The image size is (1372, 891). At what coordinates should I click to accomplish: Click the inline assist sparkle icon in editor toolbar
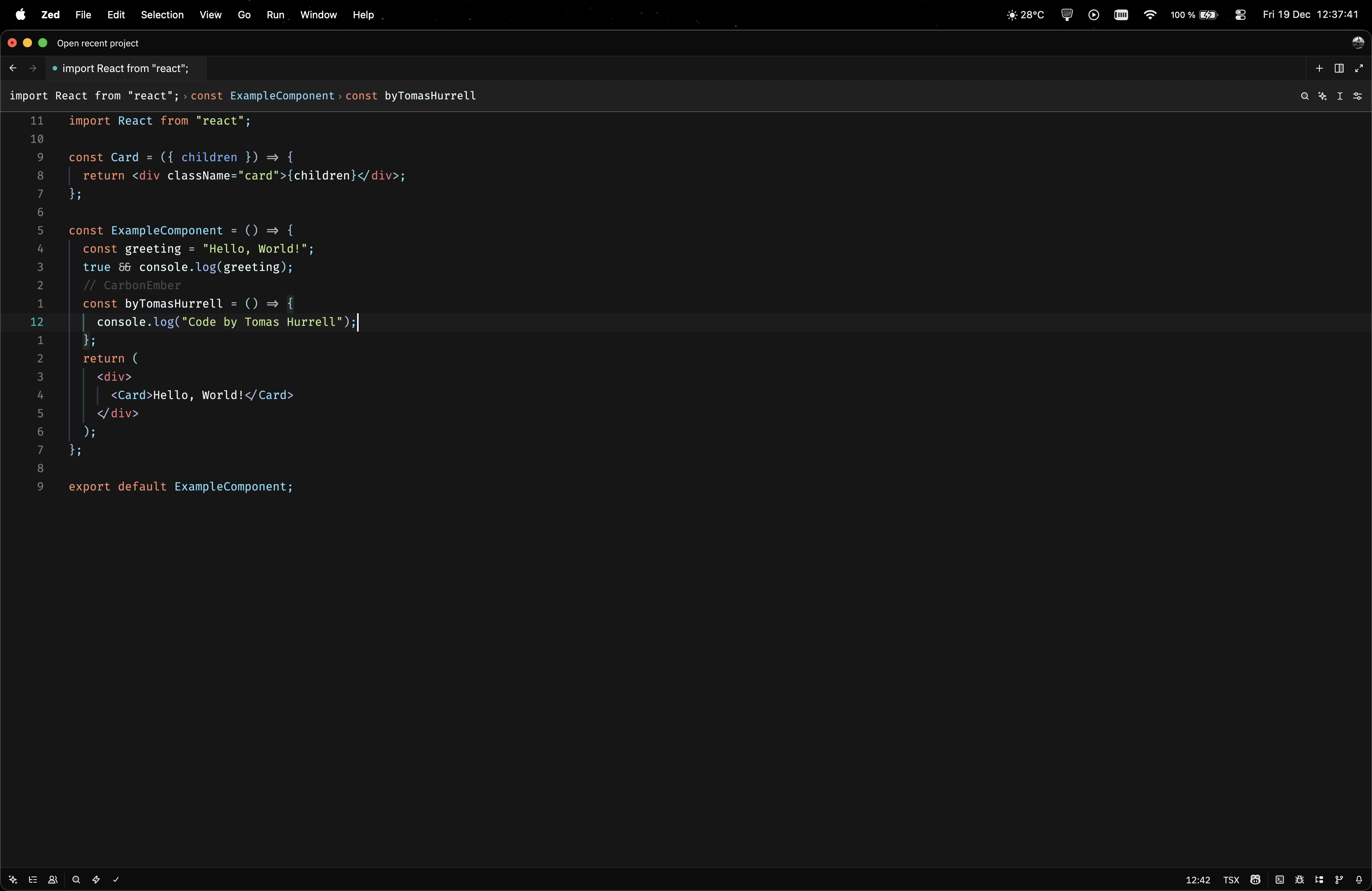(x=1322, y=96)
